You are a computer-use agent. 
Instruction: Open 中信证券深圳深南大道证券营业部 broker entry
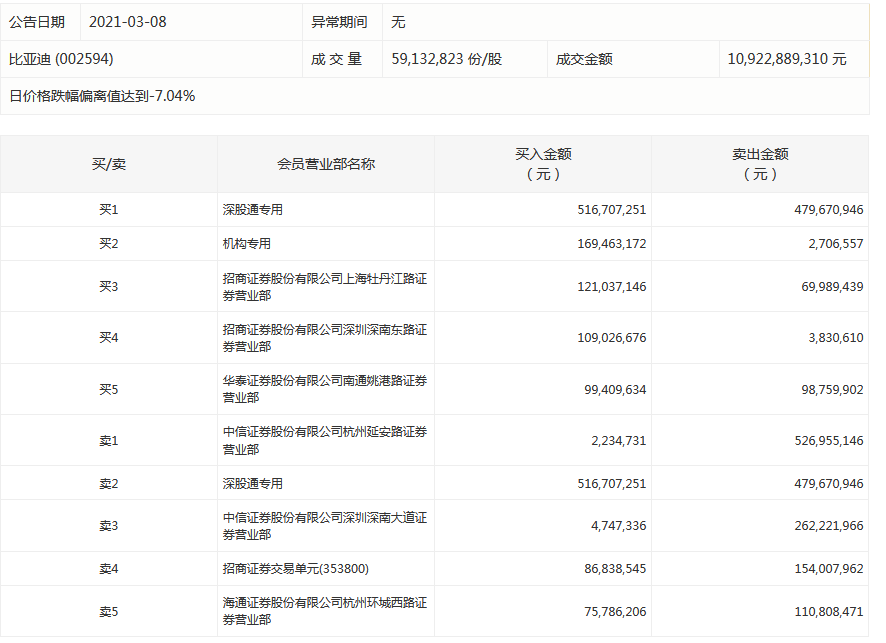click(x=324, y=526)
